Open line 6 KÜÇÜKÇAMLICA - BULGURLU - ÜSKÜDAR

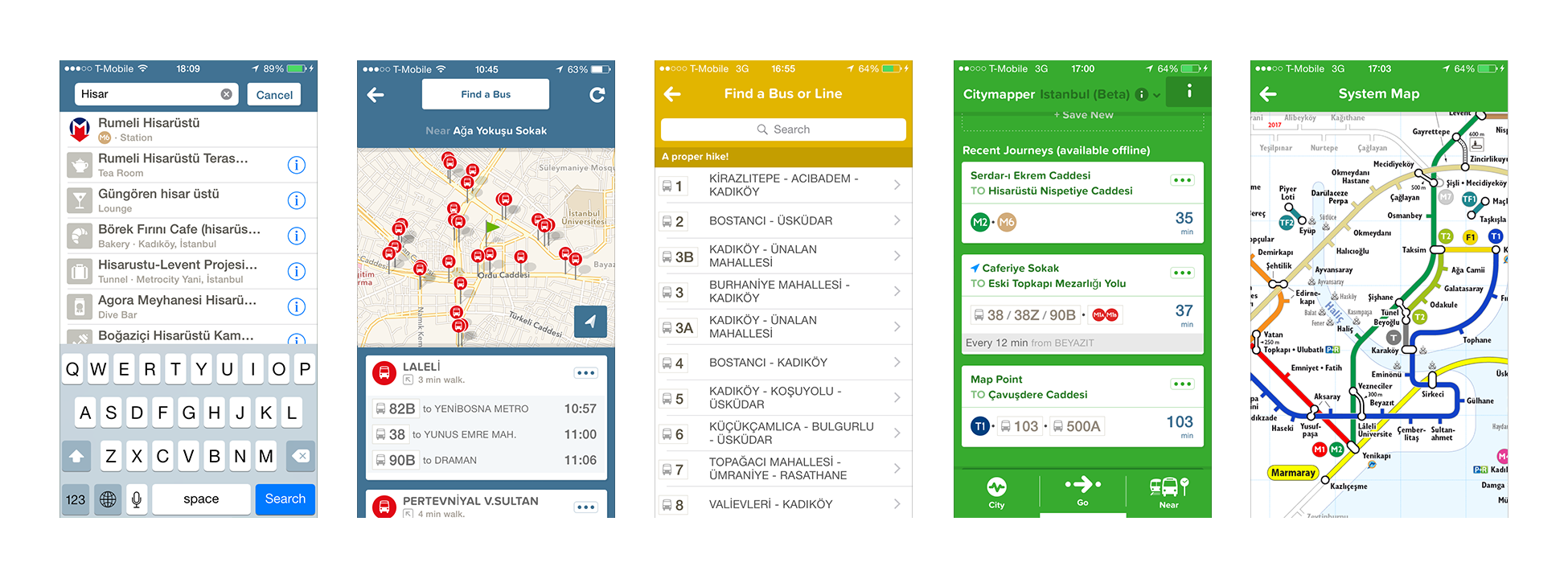click(x=783, y=433)
